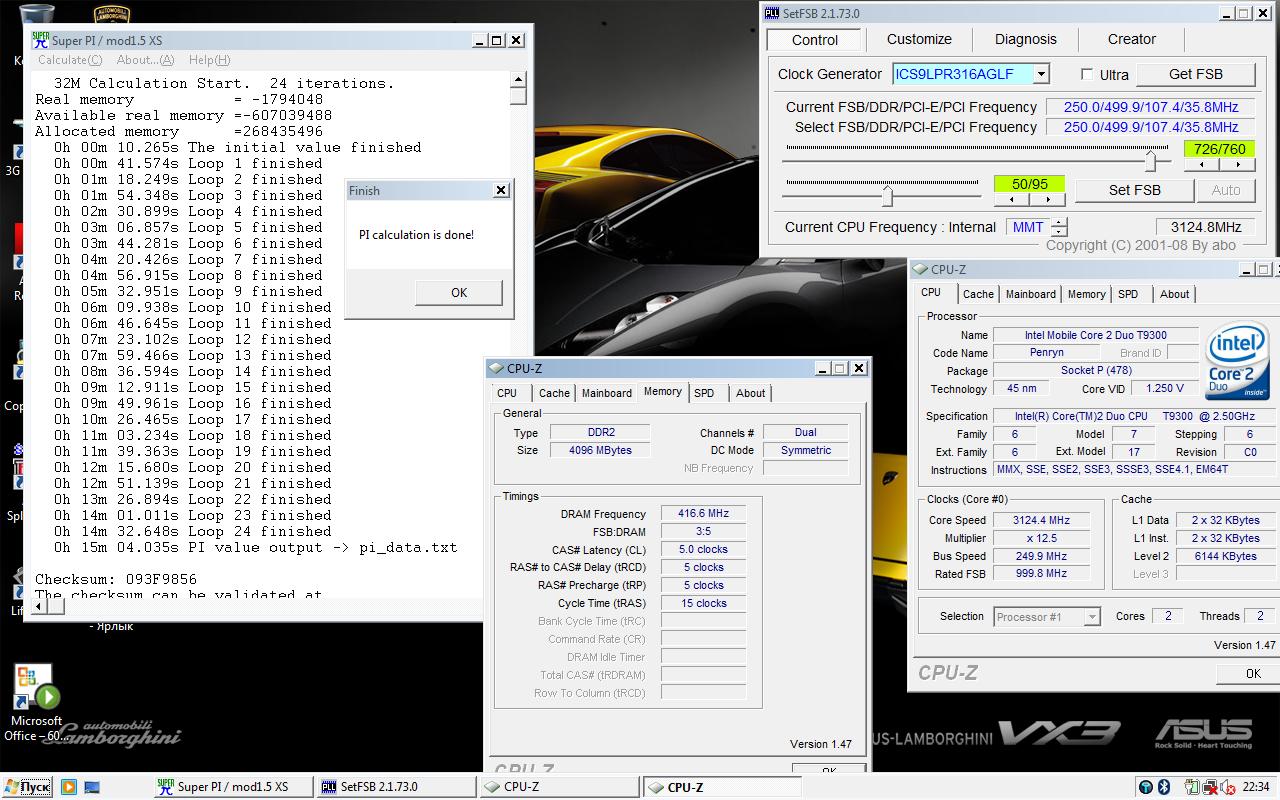Screen dimensions: 1280x800
Task: Open About tab in CPU info CPU-Z window
Action: [x=1174, y=294]
